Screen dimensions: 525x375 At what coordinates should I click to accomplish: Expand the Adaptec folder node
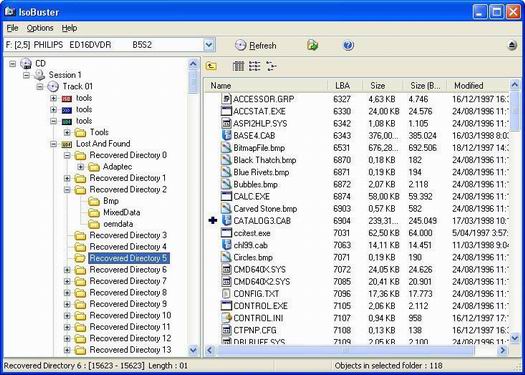tap(80, 167)
